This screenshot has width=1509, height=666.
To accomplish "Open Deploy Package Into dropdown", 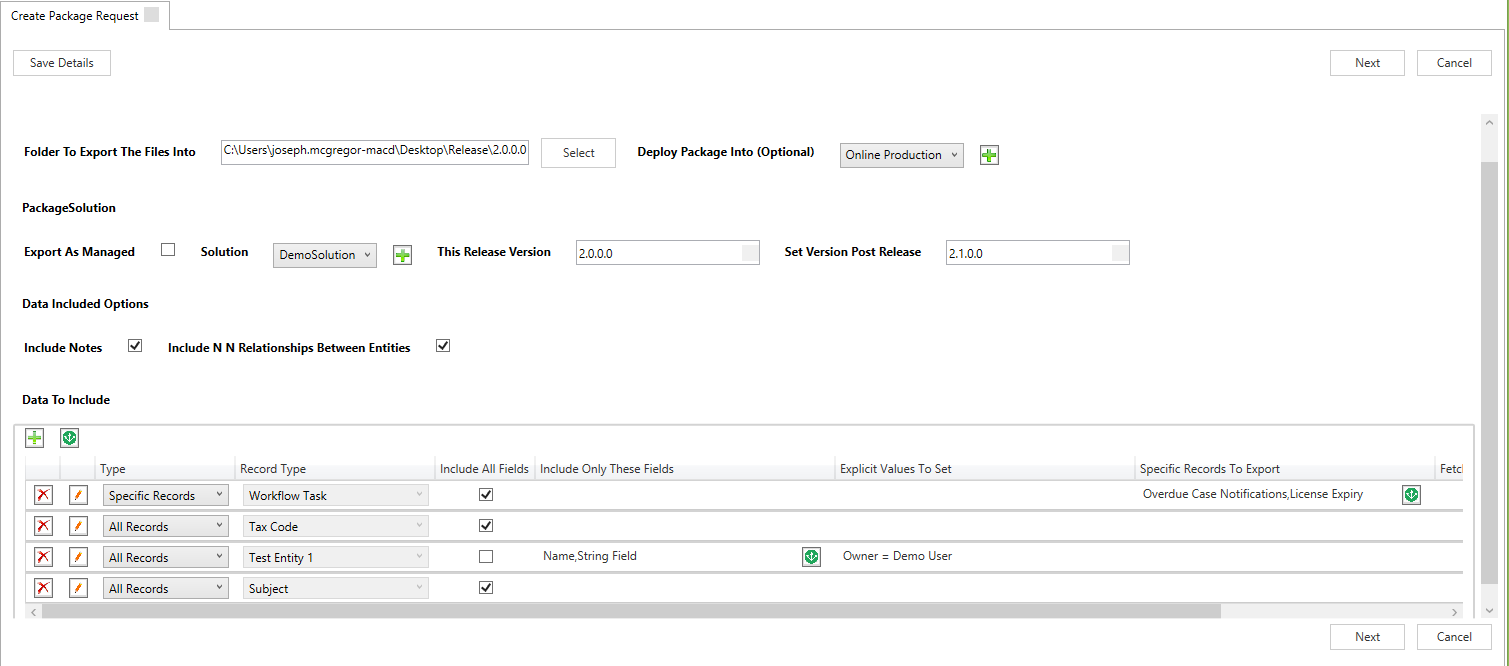I will 901,155.
